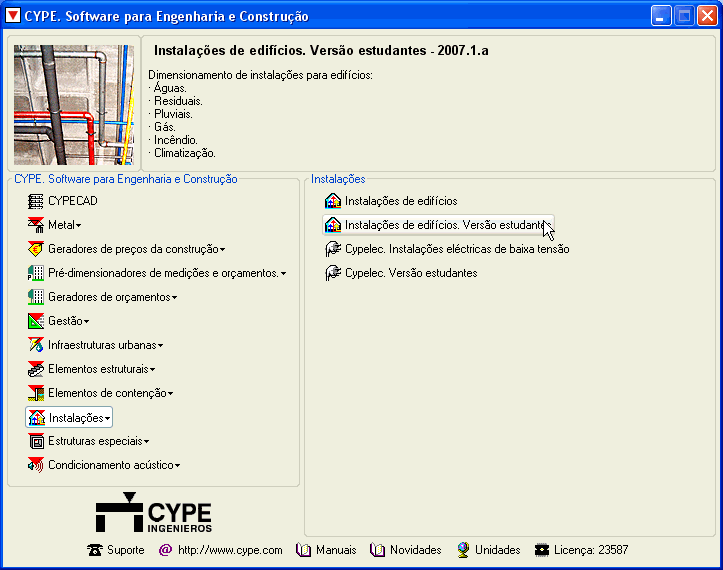Expand Geradores de preços da construção arrow
Screen dimensions: 723x570
click(x=222, y=249)
